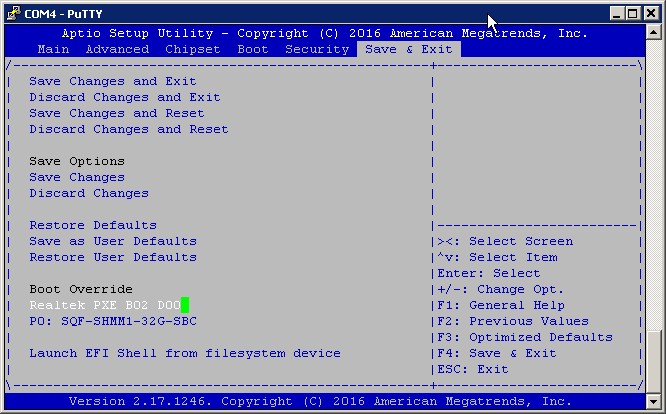Select Realtek PXE B02 D00 boot override

point(105,305)
